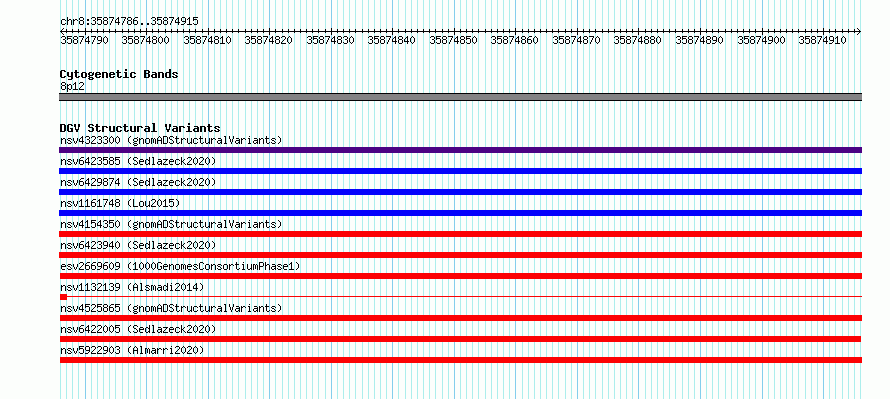Click ruler position 35874810

[207, 40]
